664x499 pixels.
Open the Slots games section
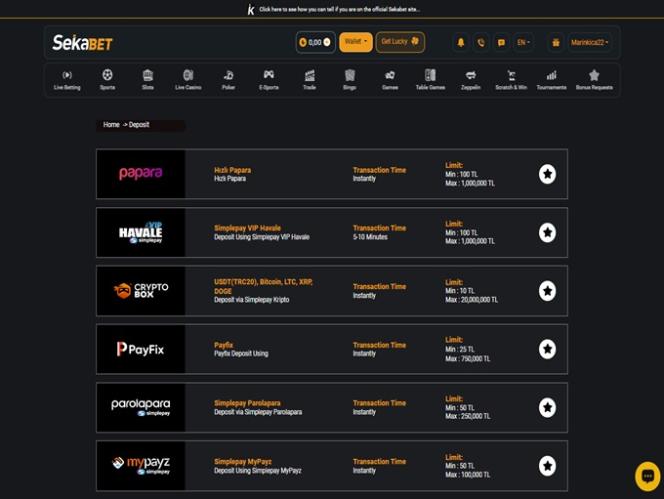click(148, 80)
